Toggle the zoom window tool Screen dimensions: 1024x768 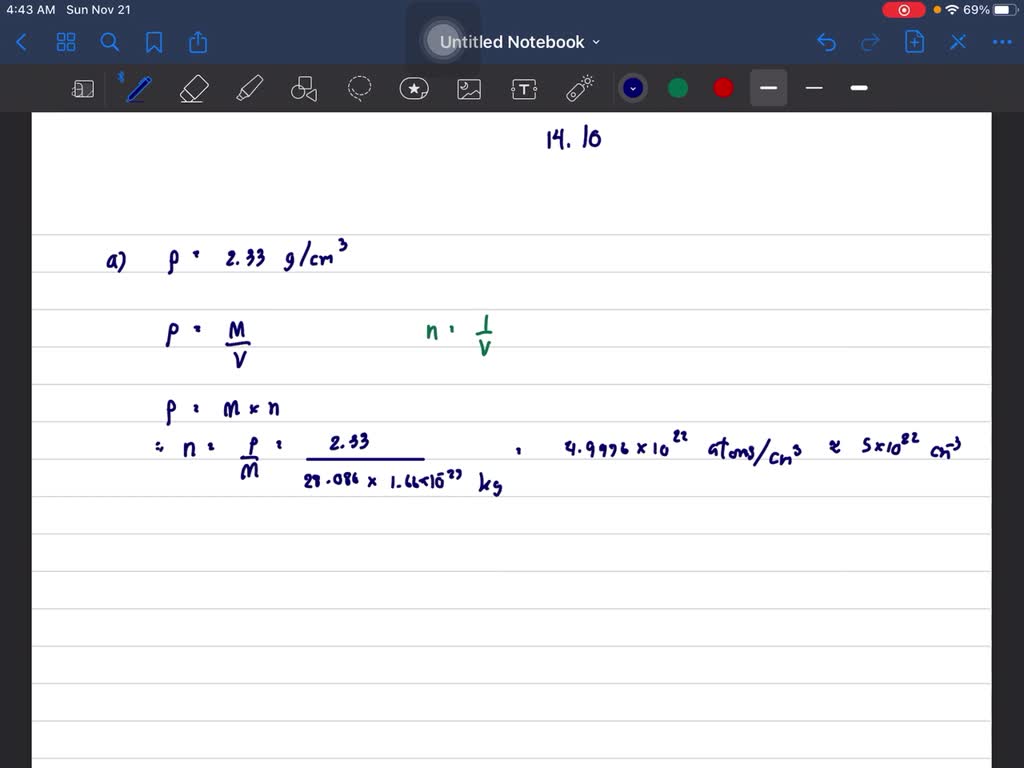[83, 89]
